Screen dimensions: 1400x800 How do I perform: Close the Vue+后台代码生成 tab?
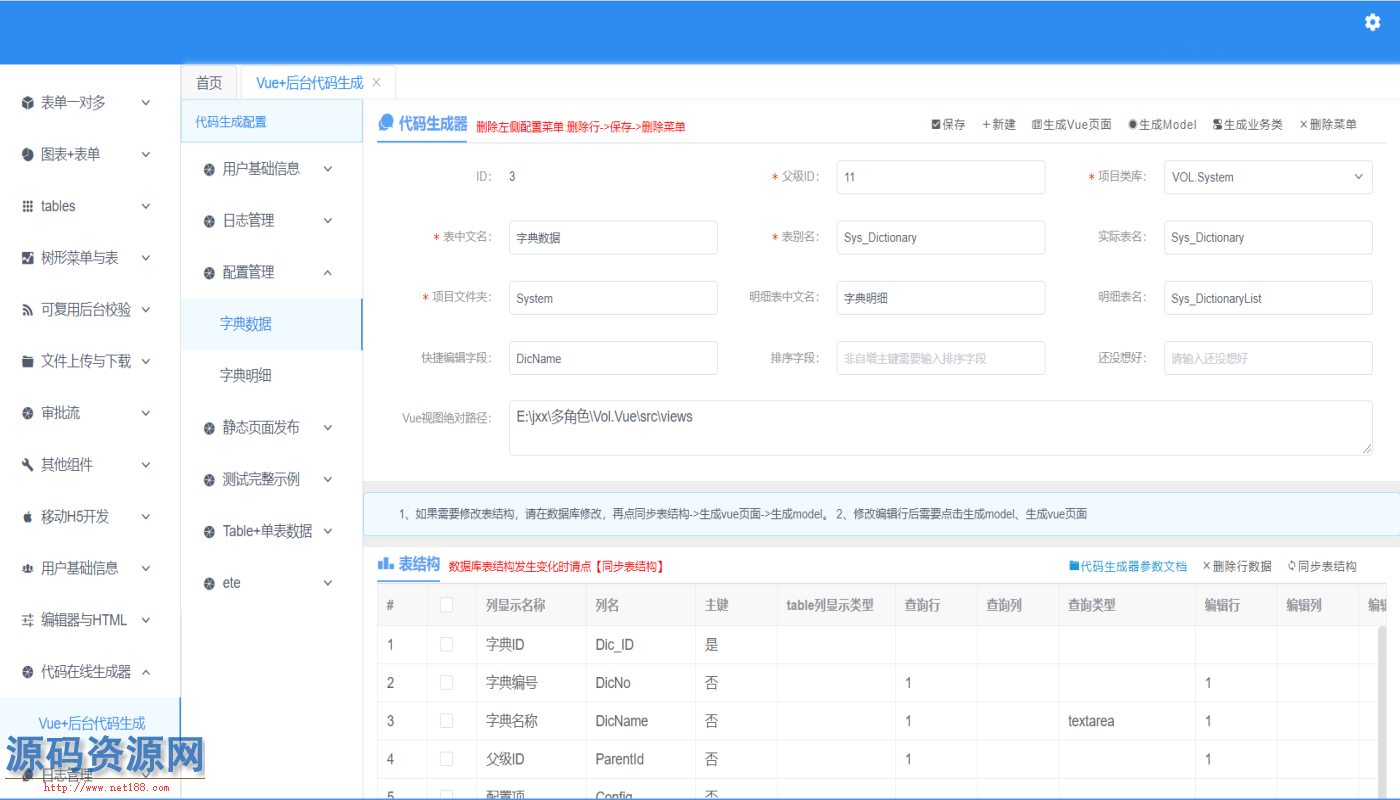point(376,82)
